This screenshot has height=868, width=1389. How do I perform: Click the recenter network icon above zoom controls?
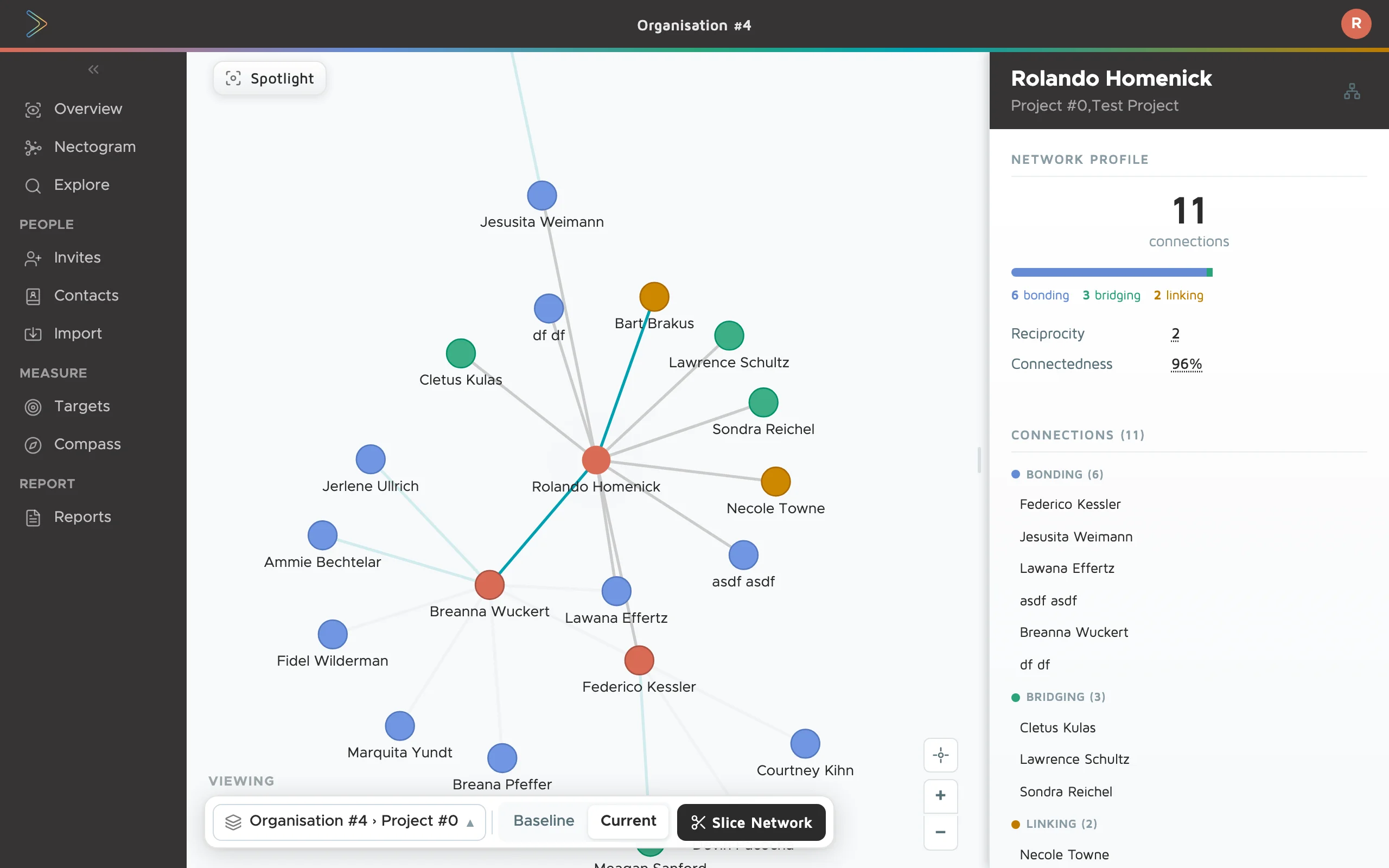click(x=940, y=756)
